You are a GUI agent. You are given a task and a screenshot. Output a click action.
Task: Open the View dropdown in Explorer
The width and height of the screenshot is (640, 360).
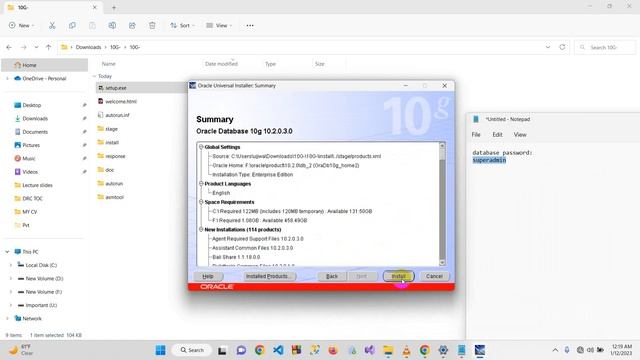pyautogui.click(x=219, y=25)
